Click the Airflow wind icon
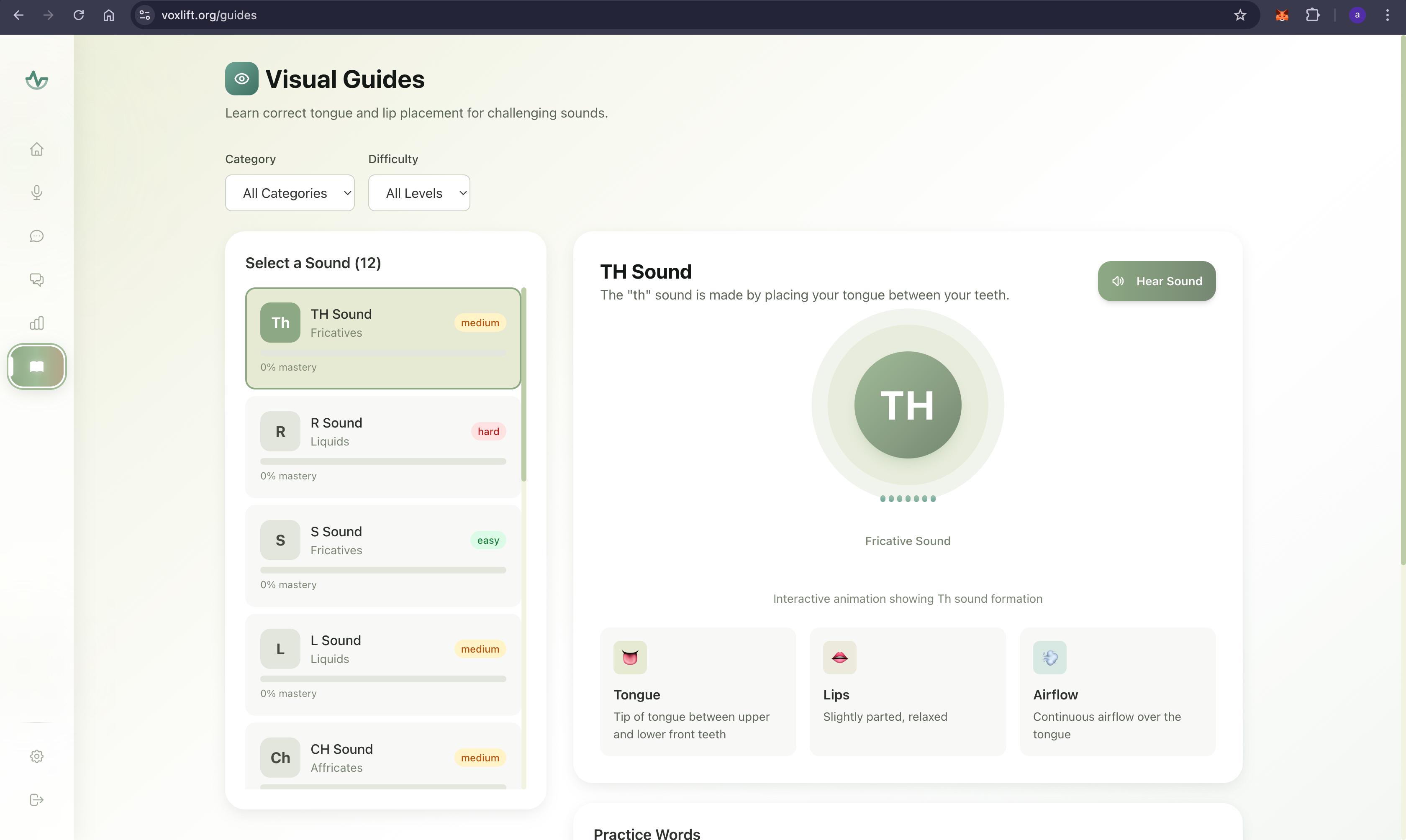The image size is (1406, 840). pos(1049,657)
